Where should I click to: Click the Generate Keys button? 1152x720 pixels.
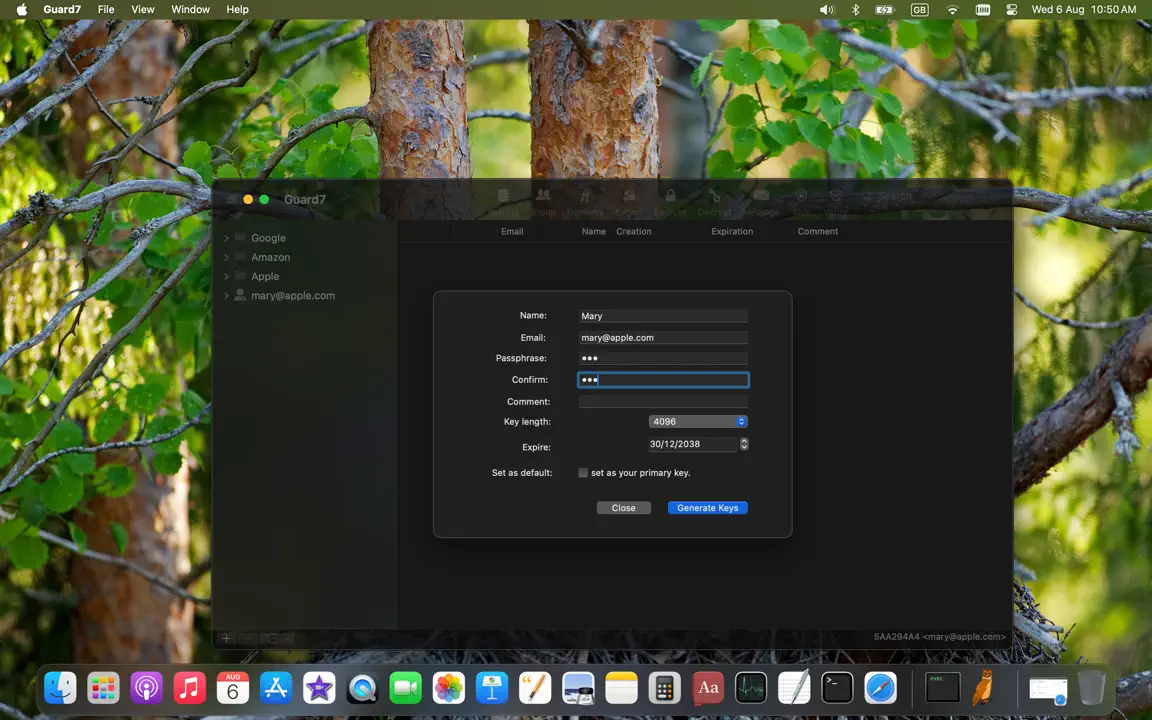point(708,508)
